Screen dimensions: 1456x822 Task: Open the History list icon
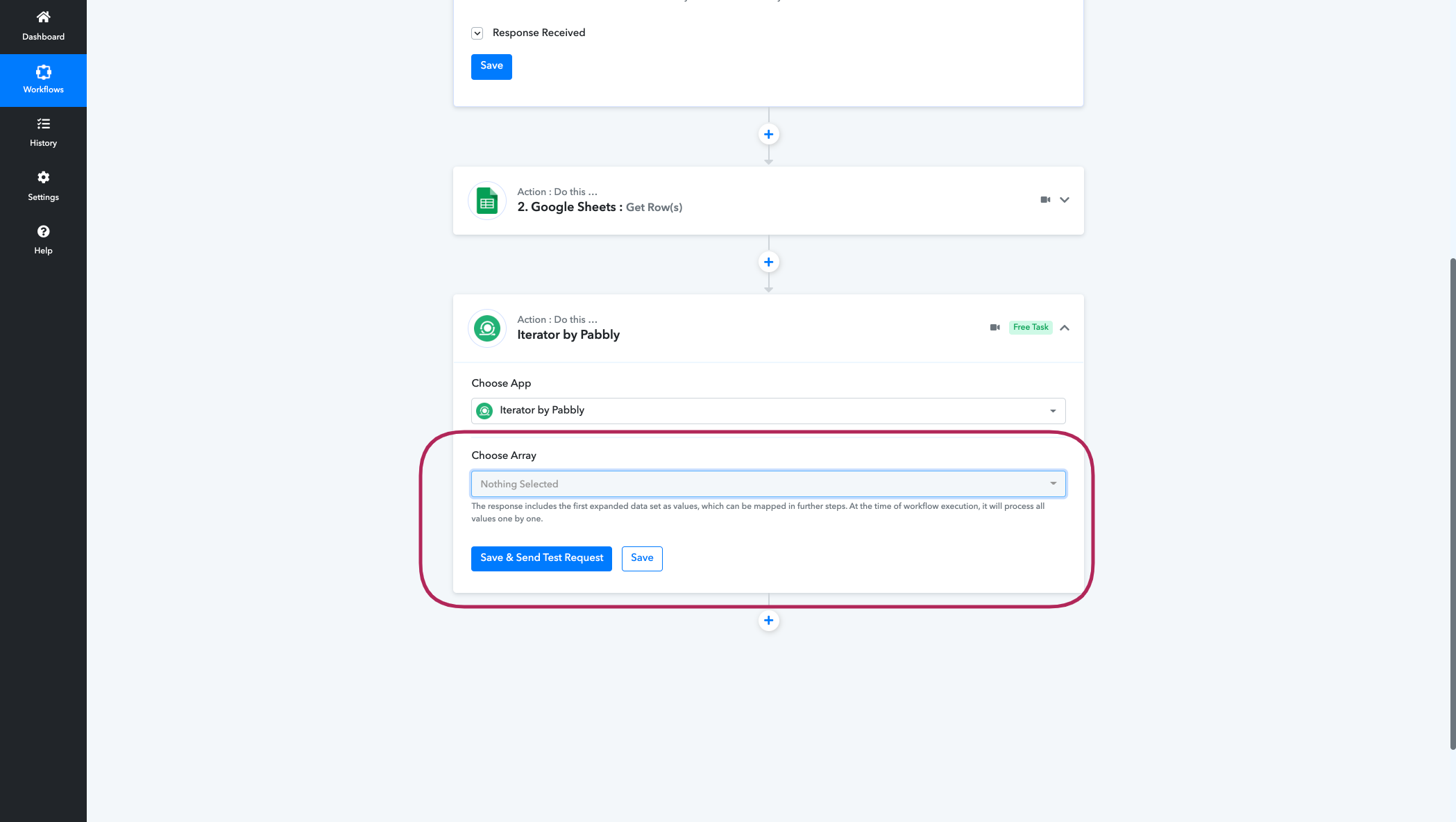point(43,124)
